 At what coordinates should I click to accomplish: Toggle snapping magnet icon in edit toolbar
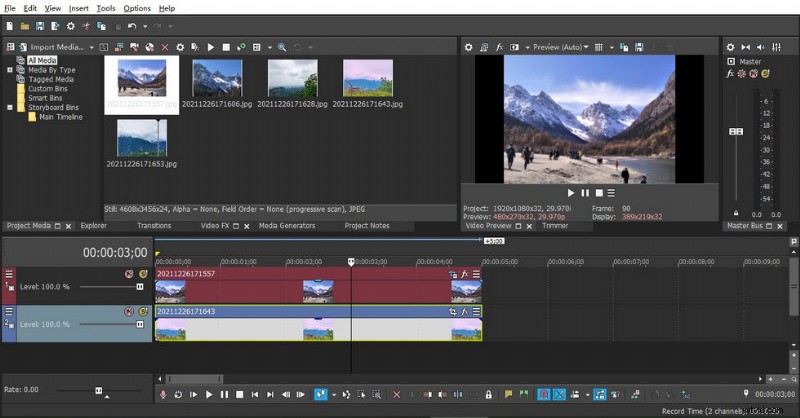pos(544,395)
